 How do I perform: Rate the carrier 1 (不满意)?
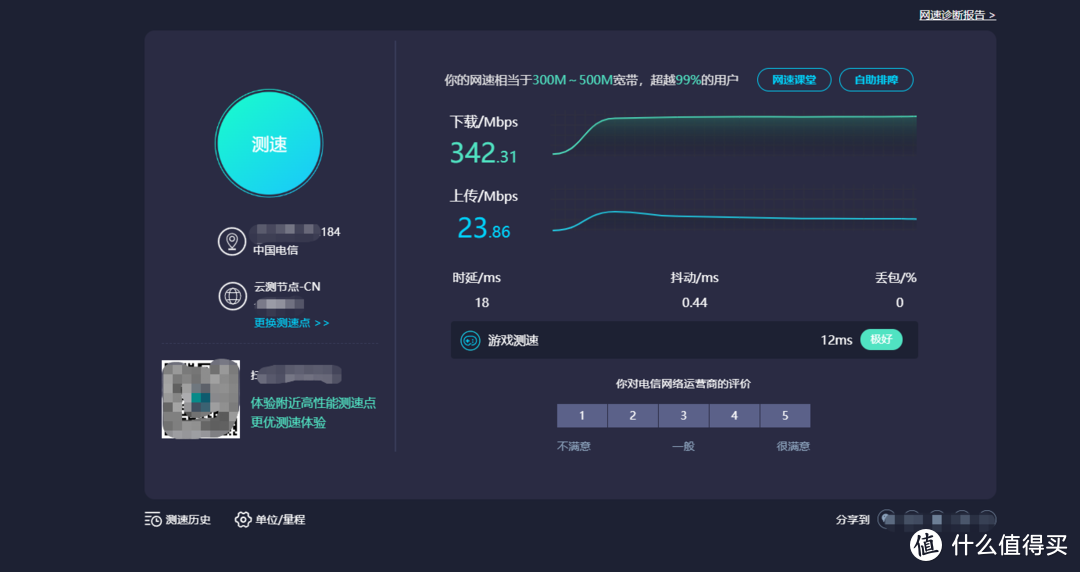[x=582, y=416]
